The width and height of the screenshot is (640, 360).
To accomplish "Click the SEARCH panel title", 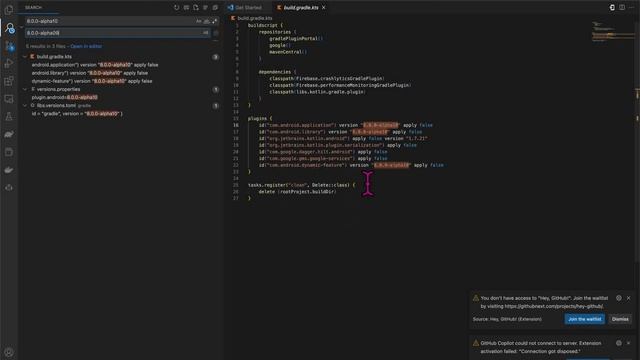I will (x=33, y=7).
